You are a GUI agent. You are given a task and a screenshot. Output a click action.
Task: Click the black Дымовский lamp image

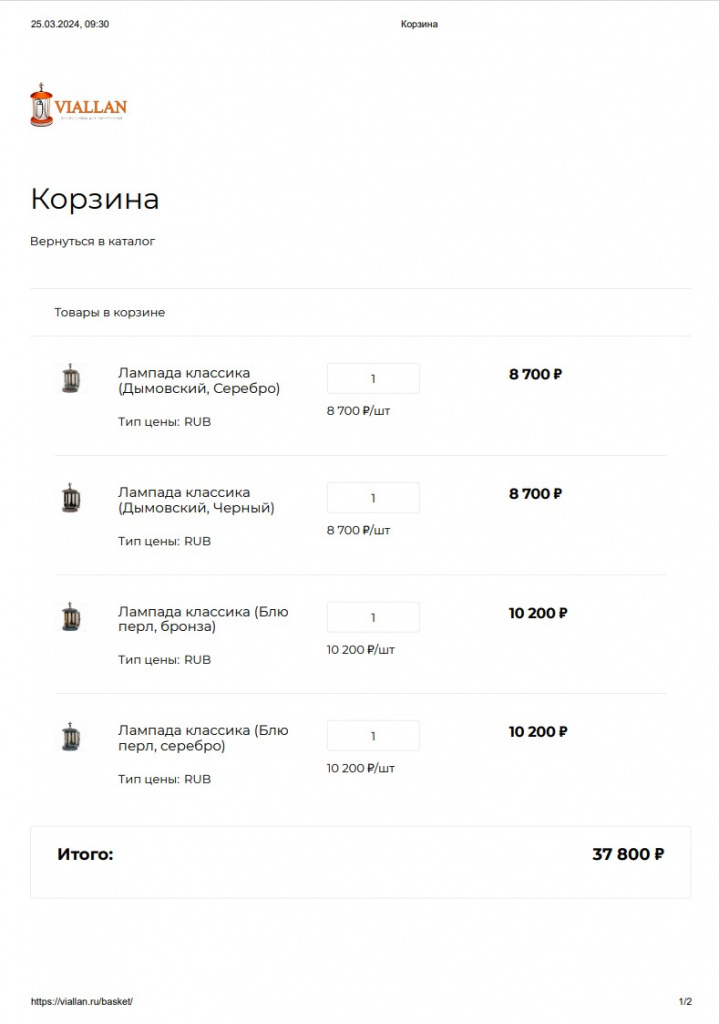(71, 497)
